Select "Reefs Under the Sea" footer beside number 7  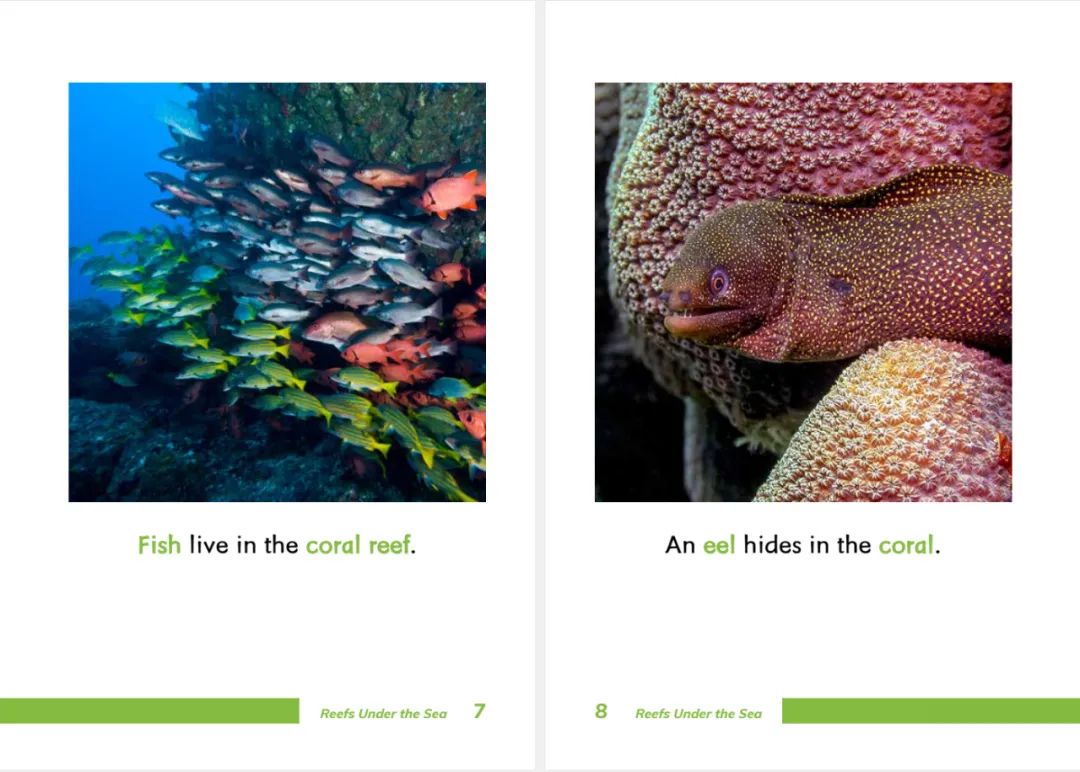(383, 713)
